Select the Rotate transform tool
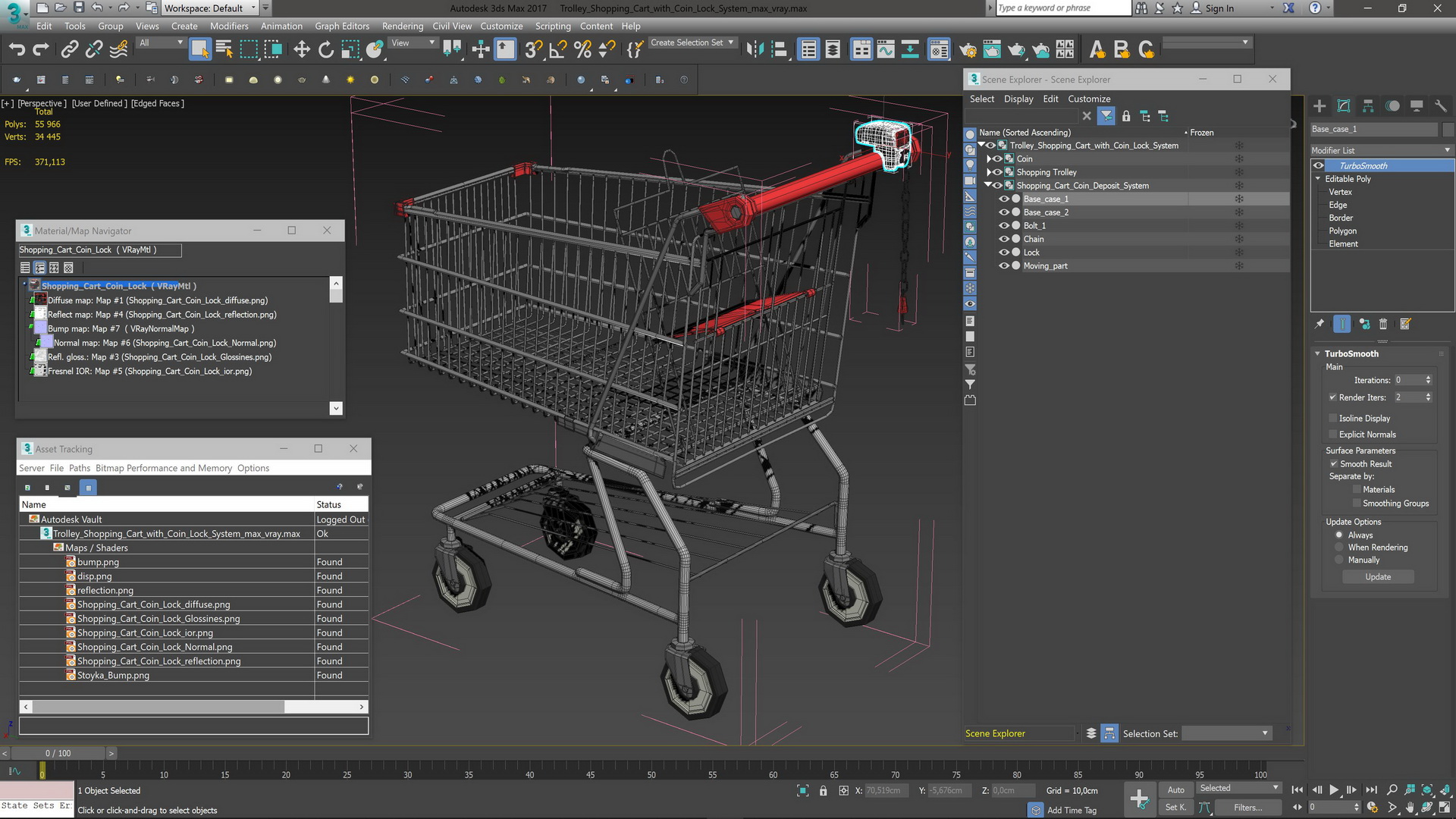This screenshot has height=819, width=1456. click(326, 49)
